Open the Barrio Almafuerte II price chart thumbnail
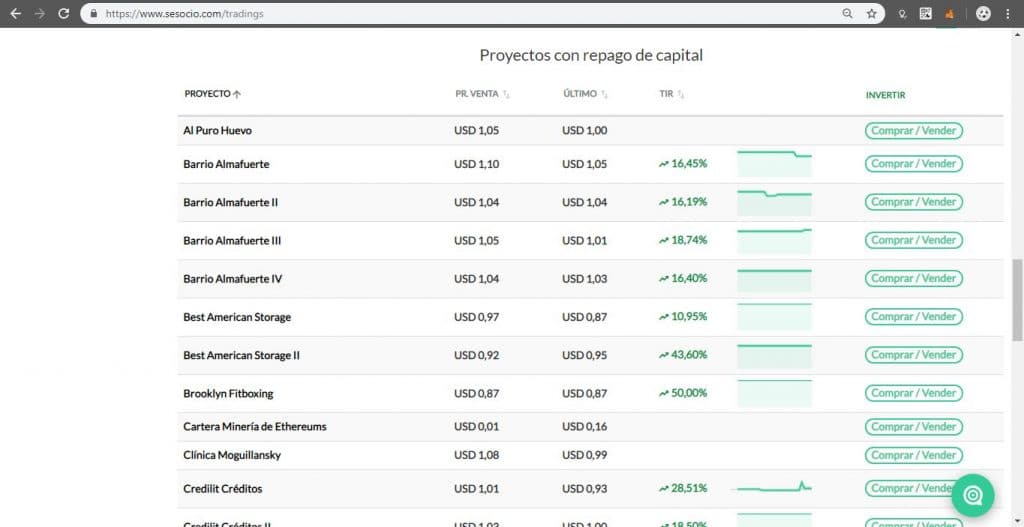The height and width of the screenshot is (527, 1024). 775,202
